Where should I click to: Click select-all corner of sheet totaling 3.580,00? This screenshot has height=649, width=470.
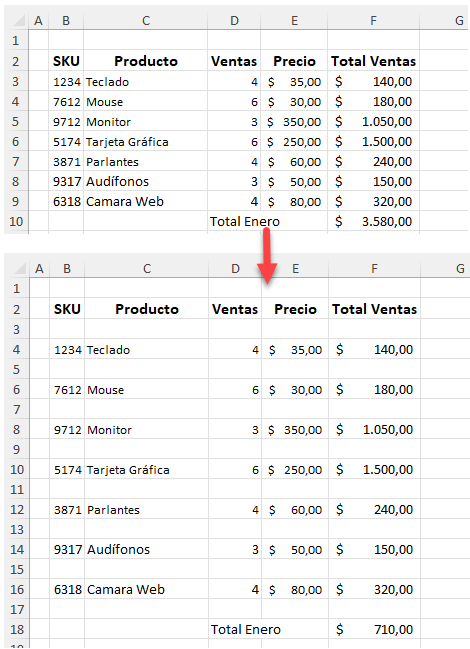coord(17,20)
